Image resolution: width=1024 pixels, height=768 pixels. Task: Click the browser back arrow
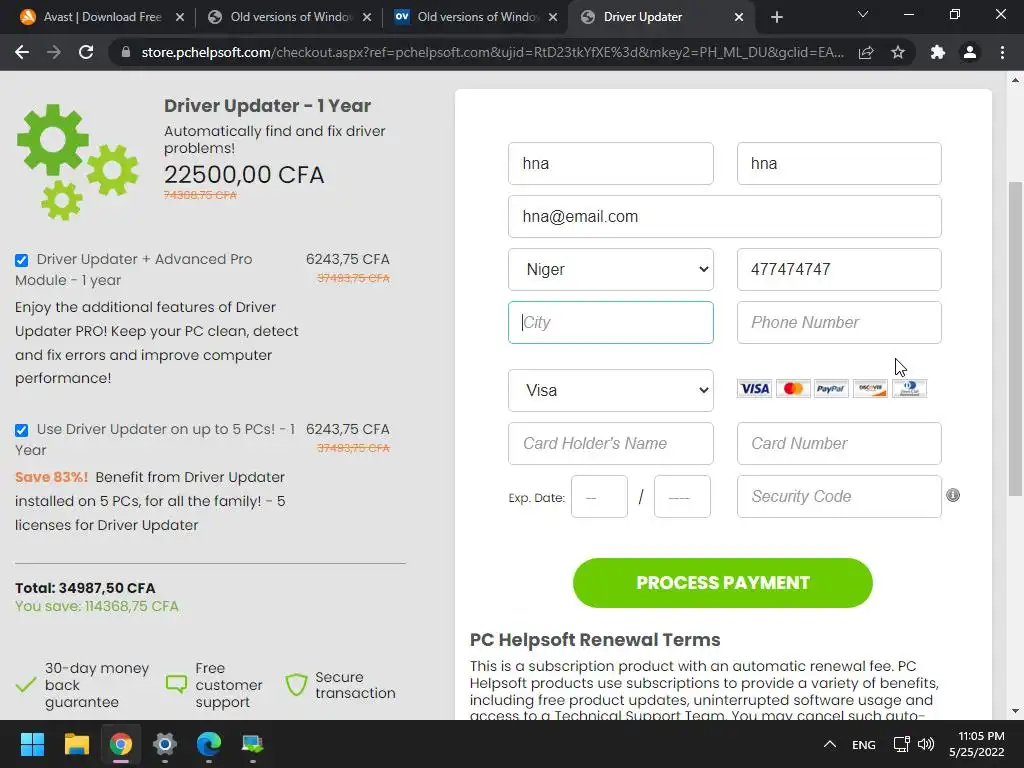(22, 52)
